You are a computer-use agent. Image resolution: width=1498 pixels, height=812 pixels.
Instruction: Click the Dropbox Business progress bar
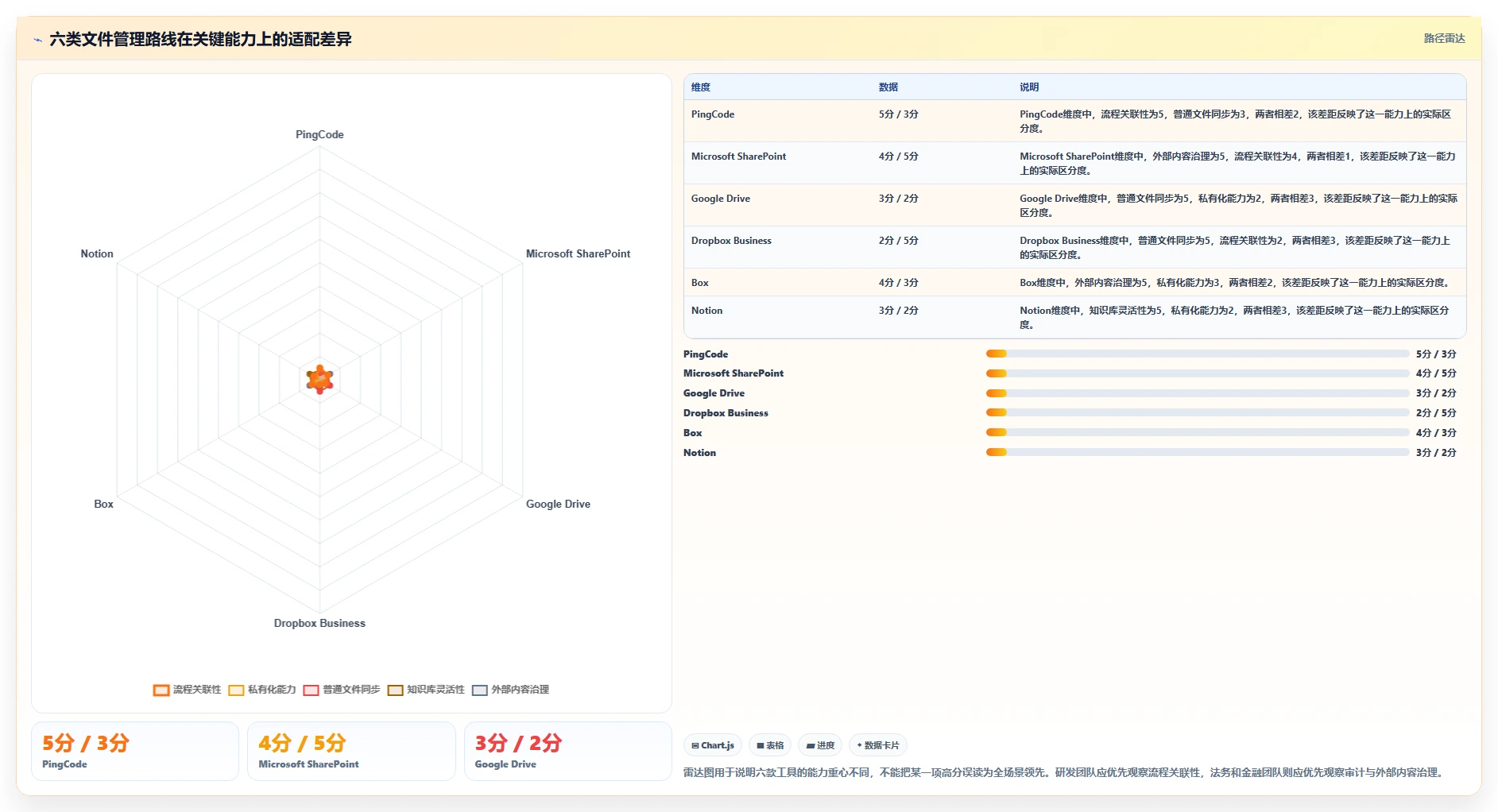[1198, 413]
